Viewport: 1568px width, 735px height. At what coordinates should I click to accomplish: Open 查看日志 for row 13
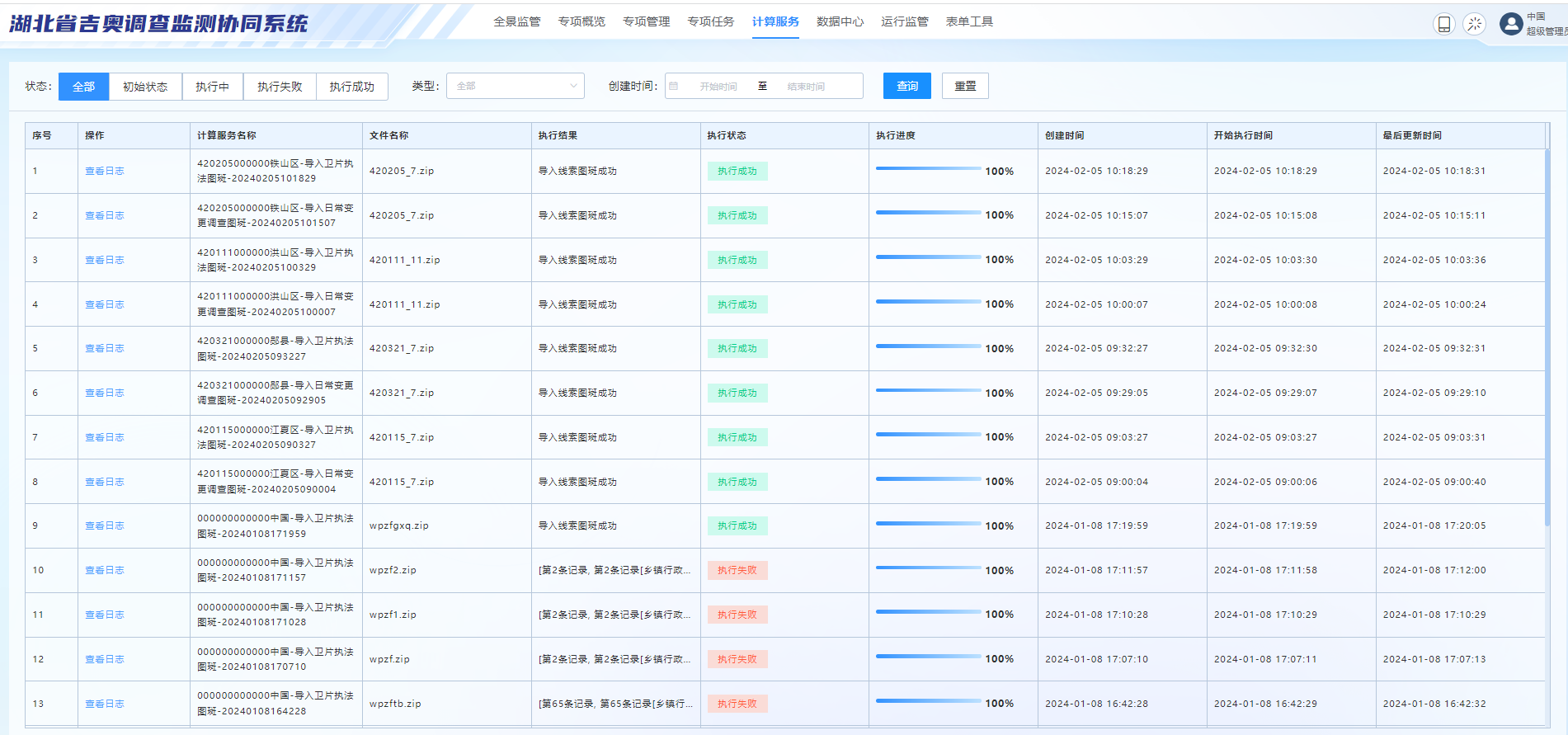coord(105,704)
